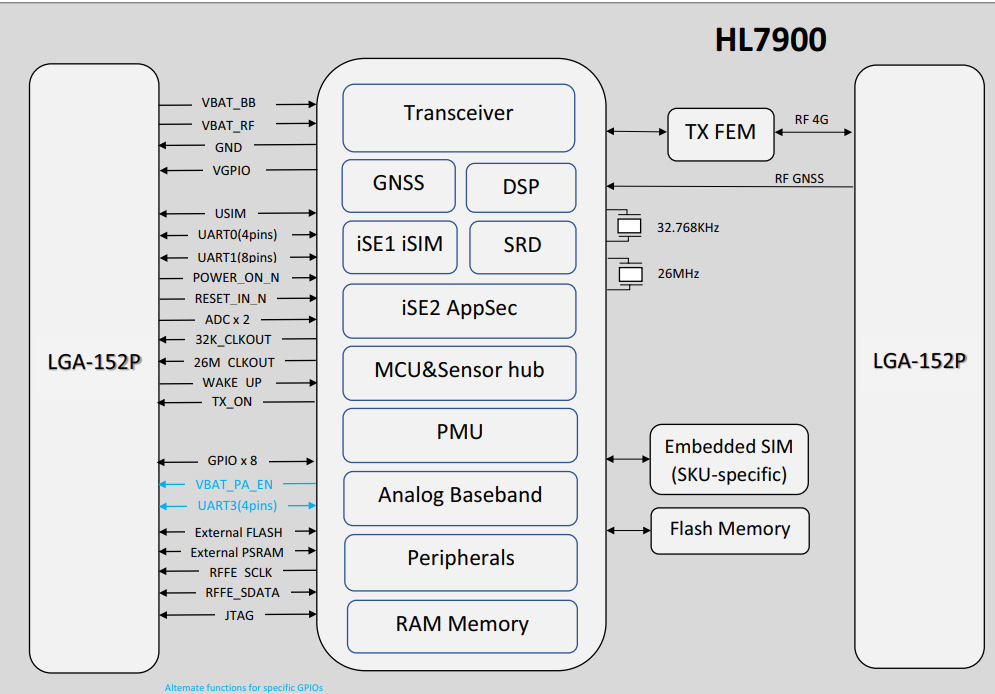This screenshot has height=694, width=995.
Task: Select the iSE2 AppSec block
Action: tap(459, 311)
